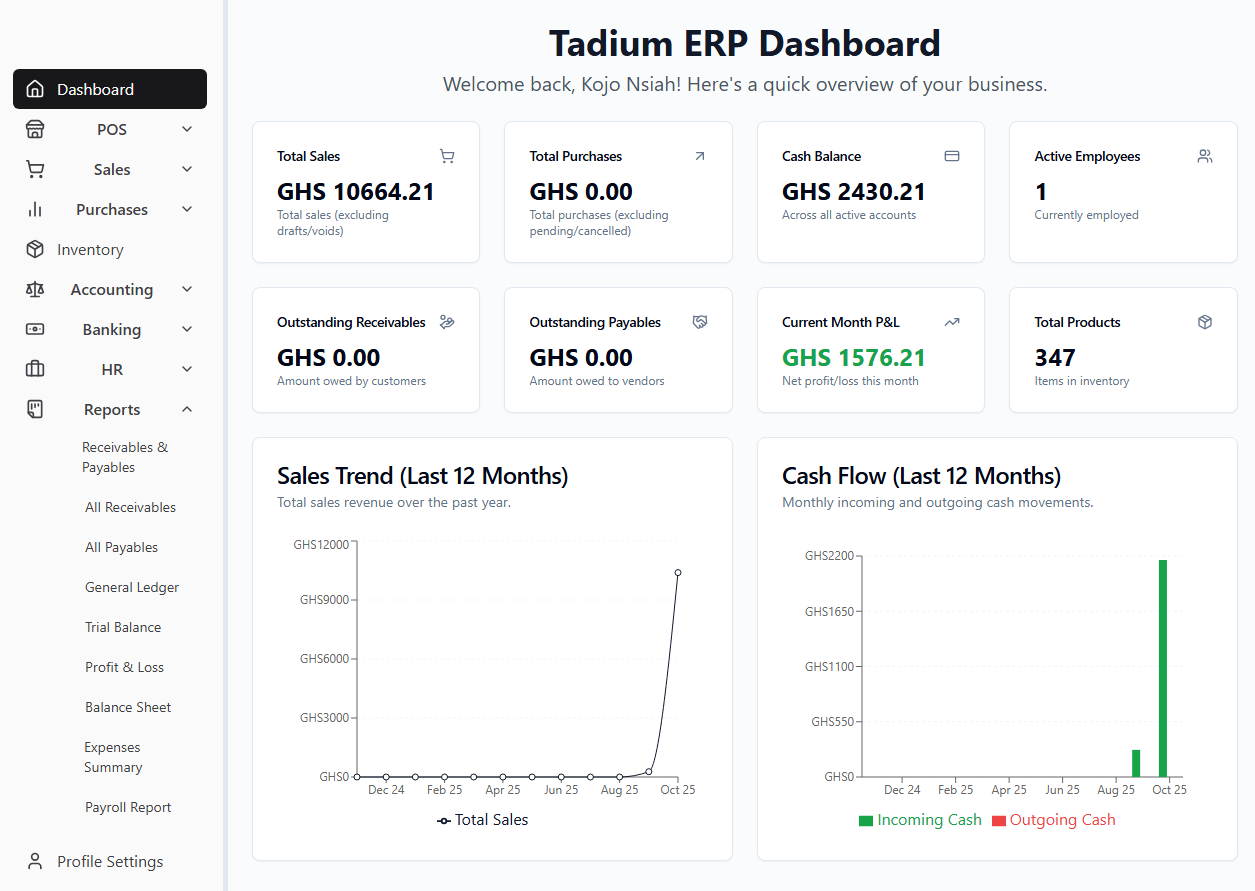The height and width of the screenshot is (891, 1255).
Task: Expand the HR menu chevron
Action: tap(186, 369)
